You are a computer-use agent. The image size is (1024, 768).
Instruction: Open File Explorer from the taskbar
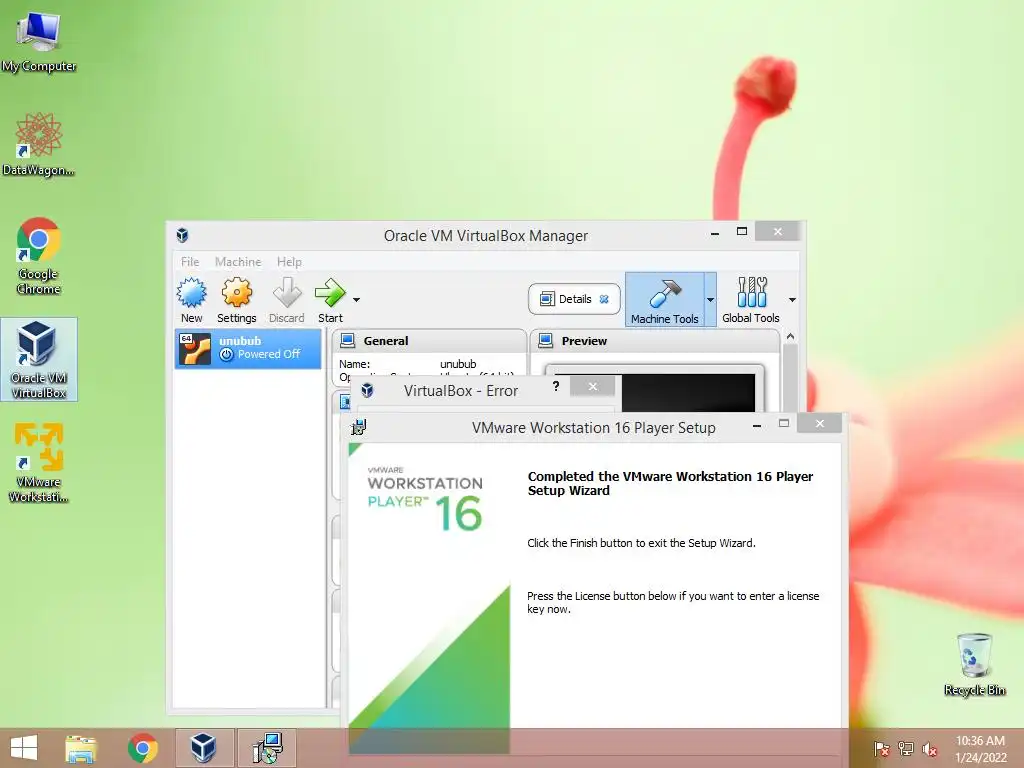(x=80, y=748)
